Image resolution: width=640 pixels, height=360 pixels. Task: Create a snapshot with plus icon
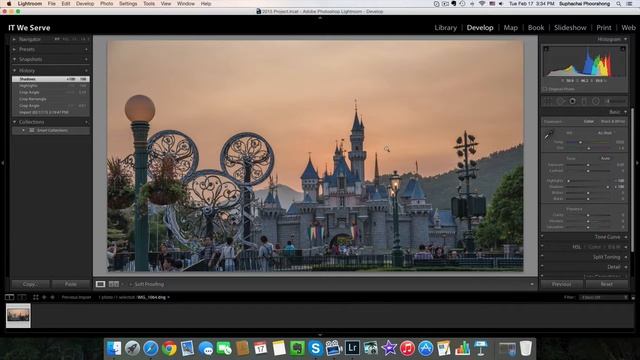tap(86, 60)
